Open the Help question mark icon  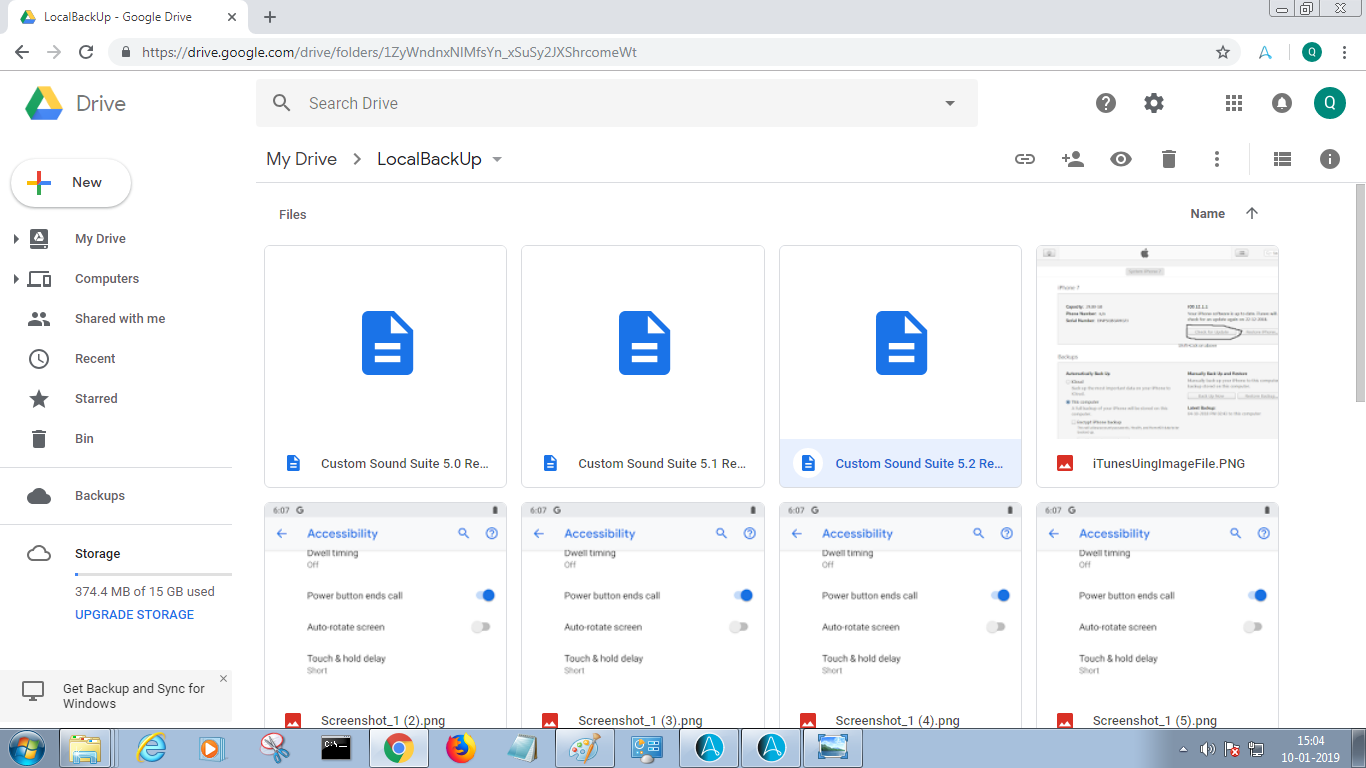[1105, 103]
